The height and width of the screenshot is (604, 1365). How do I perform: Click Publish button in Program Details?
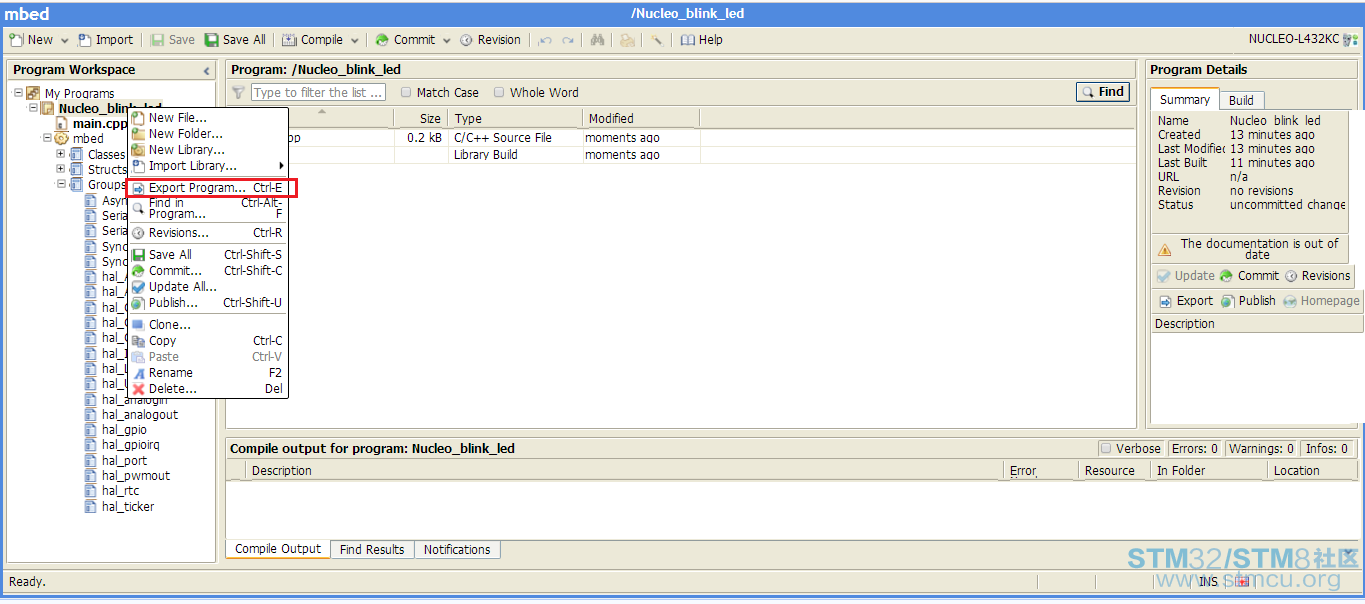[1248, 301]
